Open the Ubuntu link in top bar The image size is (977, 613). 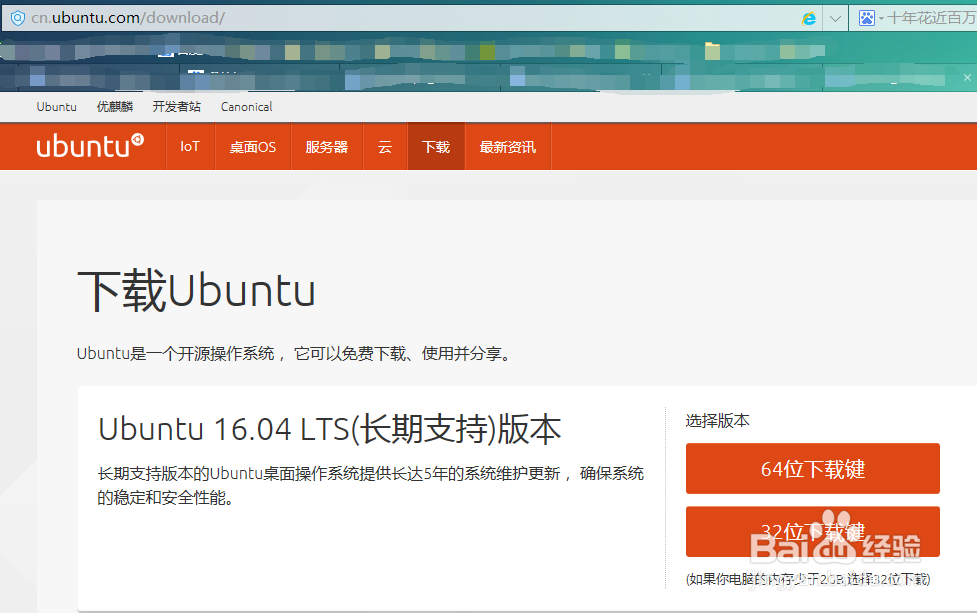[57, 107]
